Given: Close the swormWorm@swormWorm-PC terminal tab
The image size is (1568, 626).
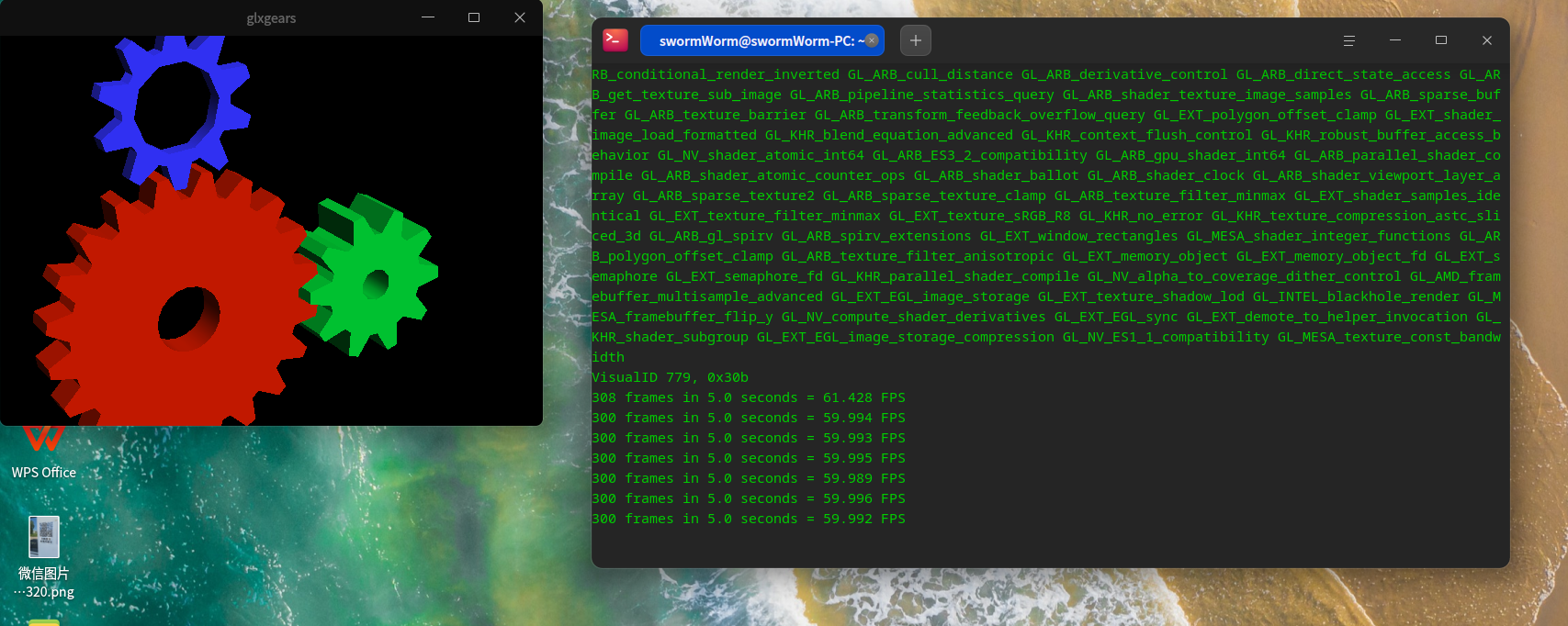Looking at the screenshot, I should click(x=872, y=40).
